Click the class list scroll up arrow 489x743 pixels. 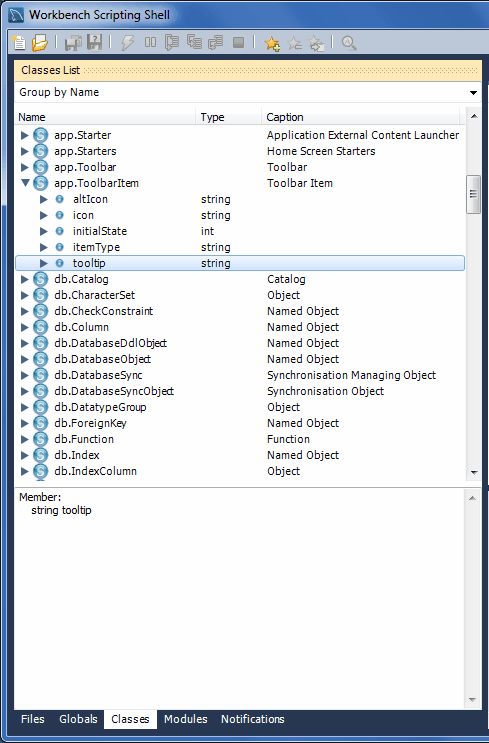[473, 116]
